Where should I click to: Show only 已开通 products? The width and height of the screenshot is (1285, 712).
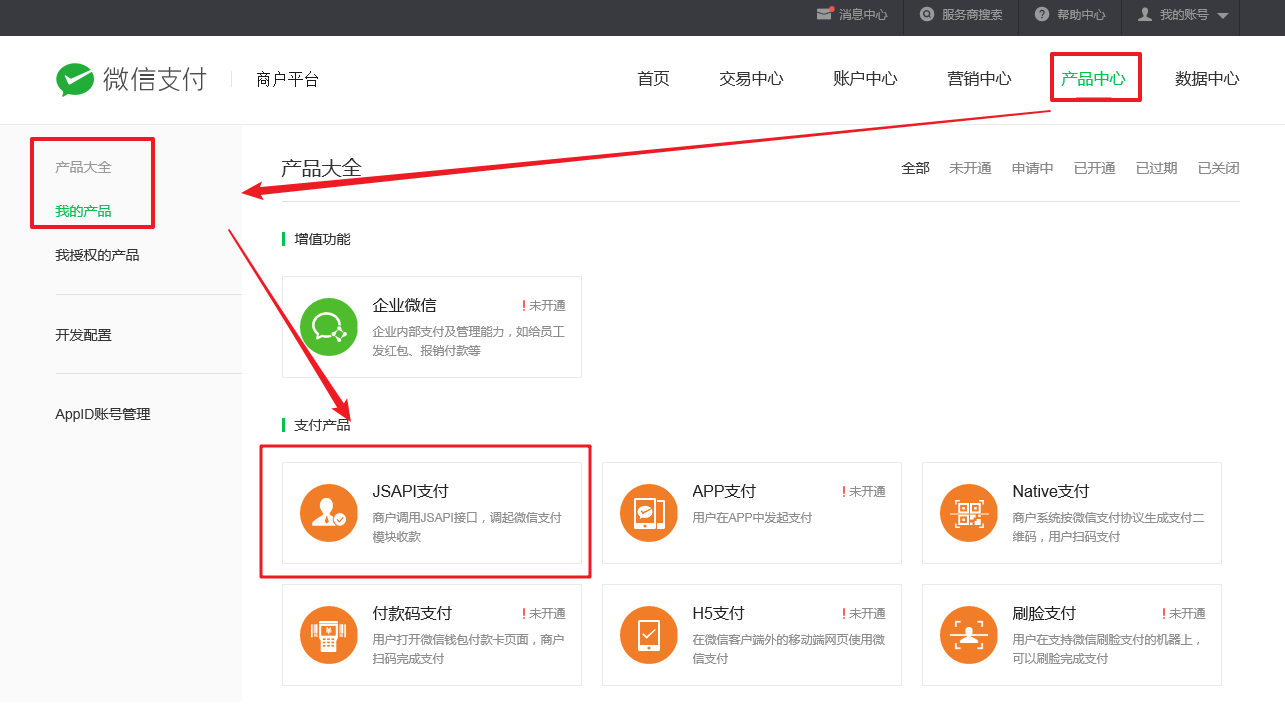(1094, 168)
